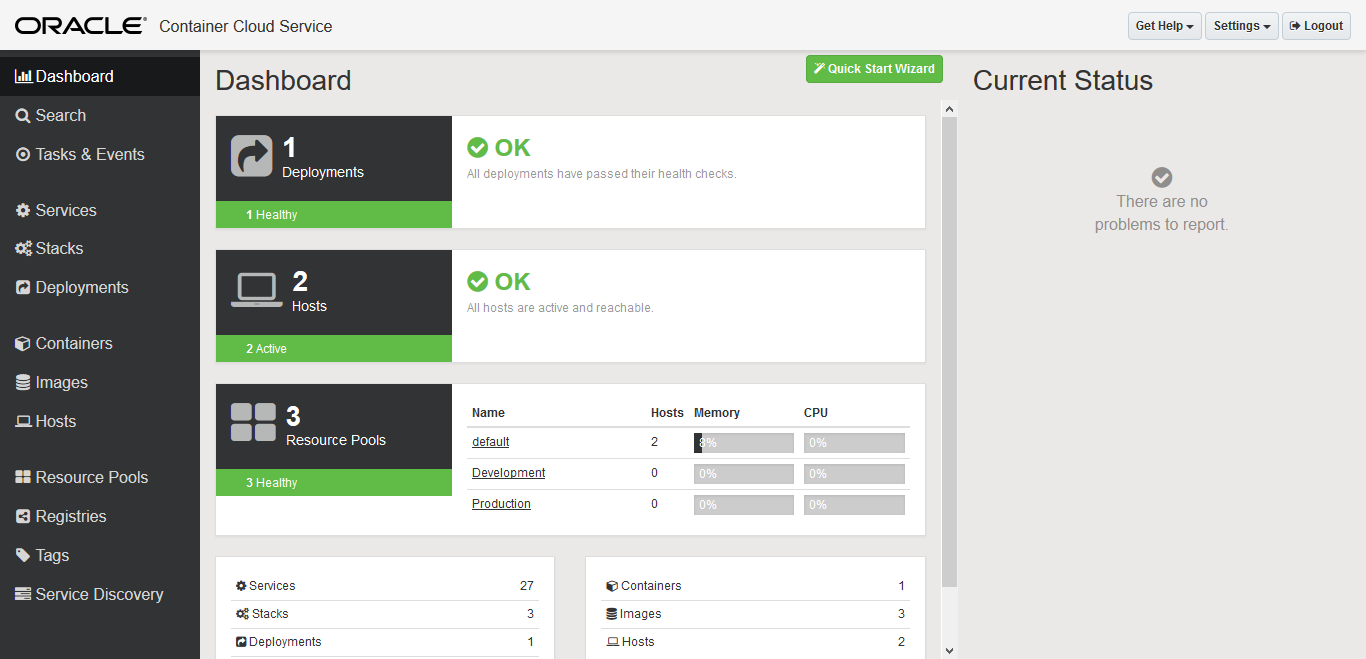
Task: Click the dashboard scrollbar up arrow
Action: 949,109
